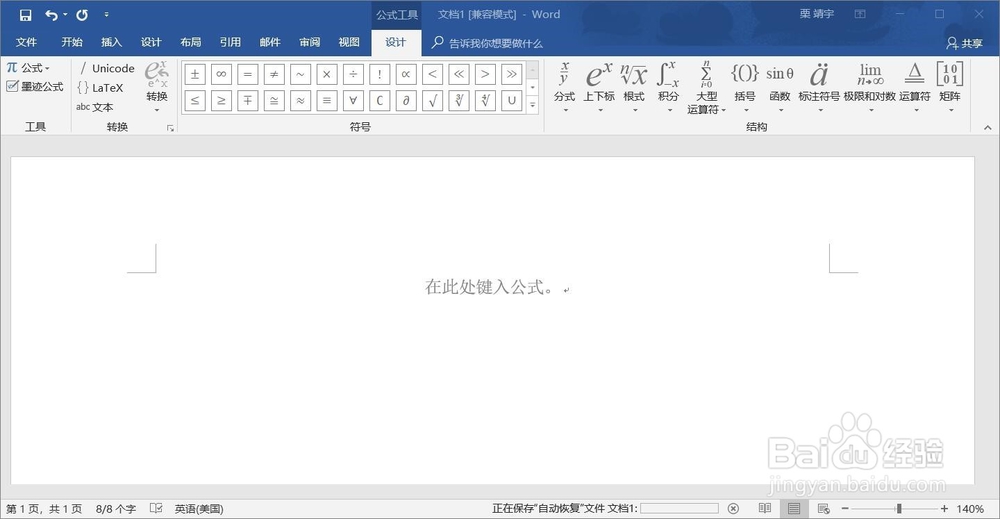Image resolution: width=1000 pixels, height=519 pixels.
Task: Switch to print layout view in status bar
Action: click(794, 508)
